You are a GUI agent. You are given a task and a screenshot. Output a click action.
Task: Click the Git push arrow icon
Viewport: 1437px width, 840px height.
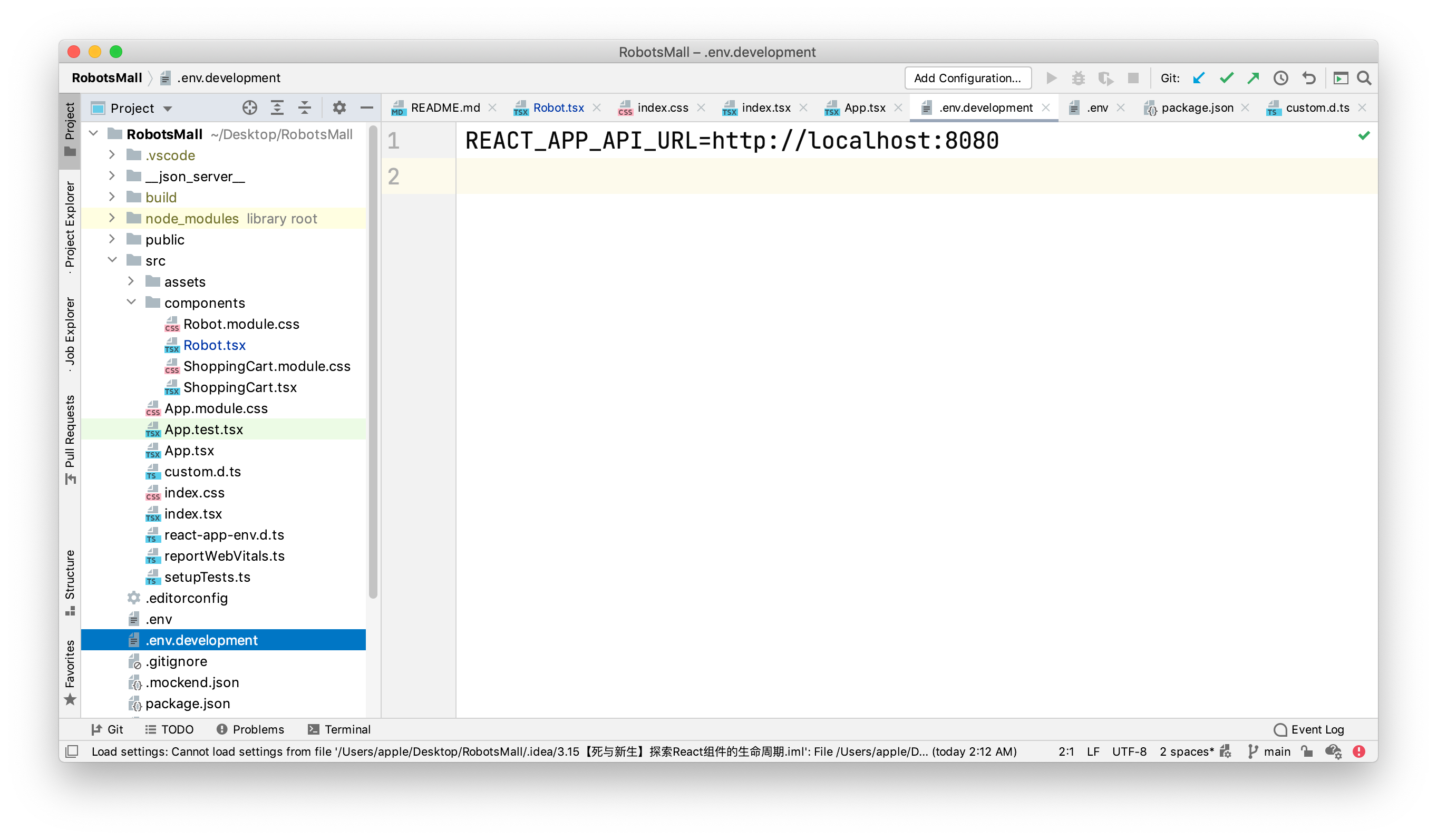1253,78
